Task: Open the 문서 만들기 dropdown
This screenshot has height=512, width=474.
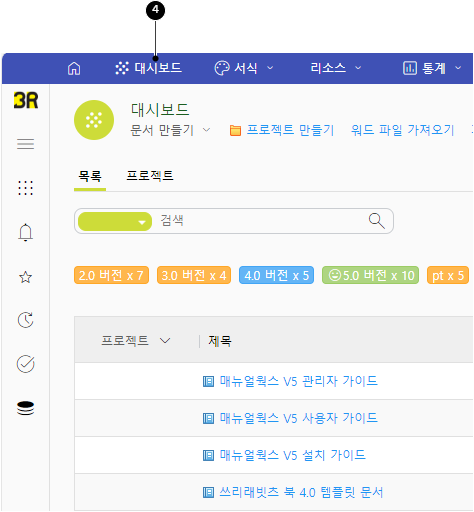Action: click(170, 130)
